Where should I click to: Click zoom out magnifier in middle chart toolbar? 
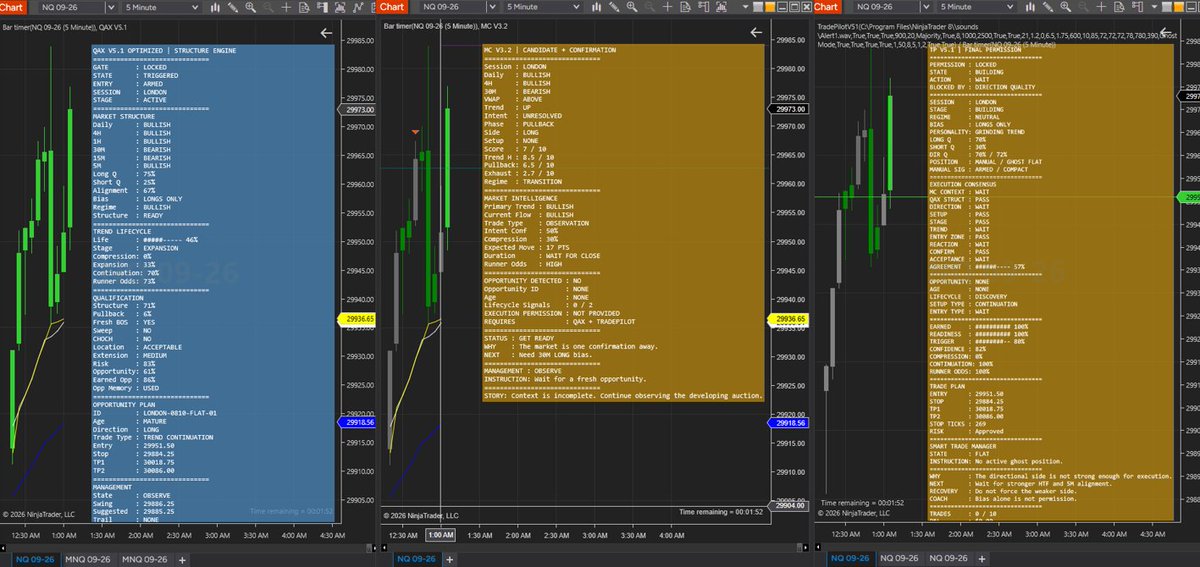click(x=649, y=7)
